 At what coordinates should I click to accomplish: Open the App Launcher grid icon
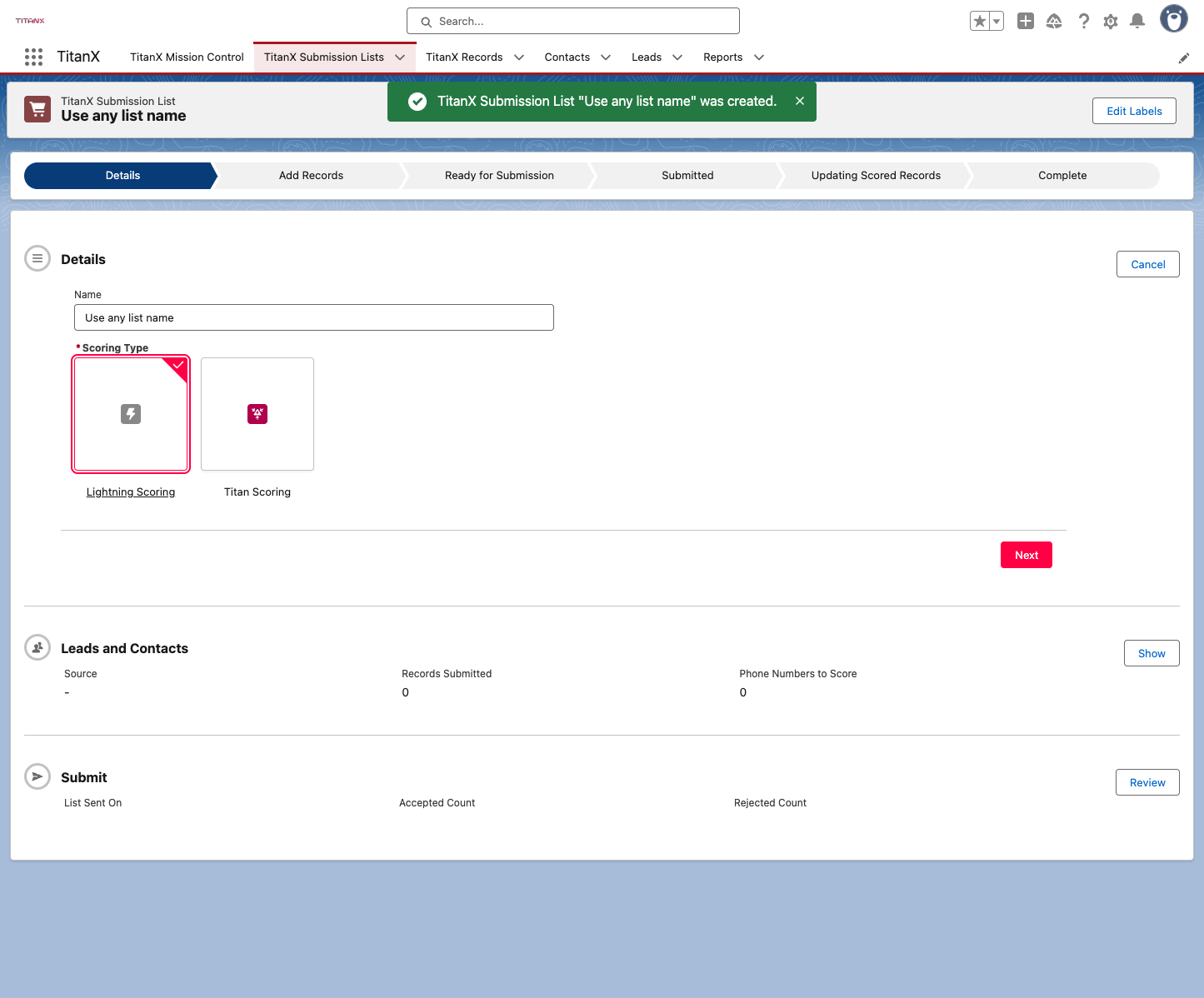click(x=33, y=57)
